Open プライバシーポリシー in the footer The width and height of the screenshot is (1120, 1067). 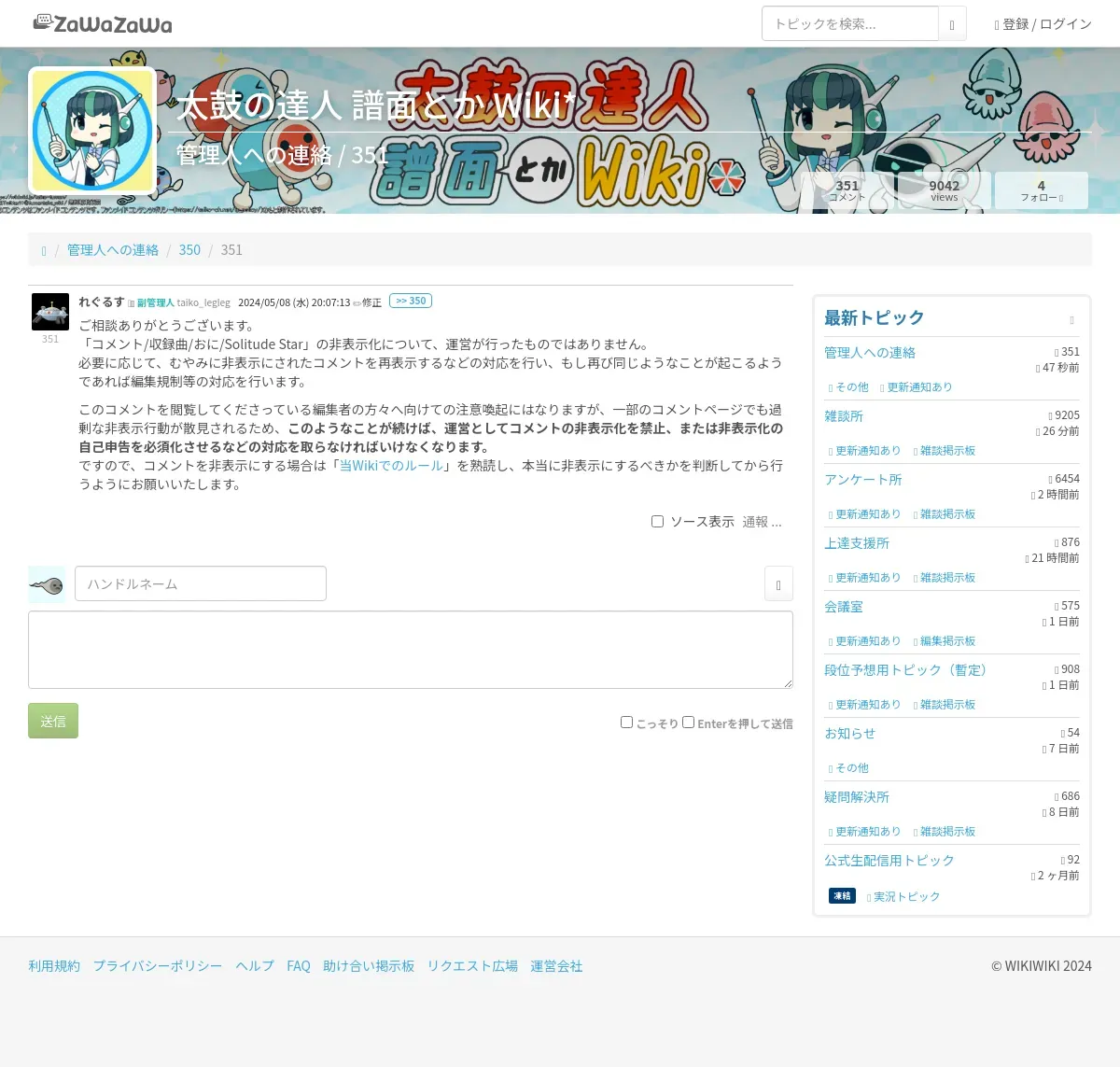pos(158,966)
